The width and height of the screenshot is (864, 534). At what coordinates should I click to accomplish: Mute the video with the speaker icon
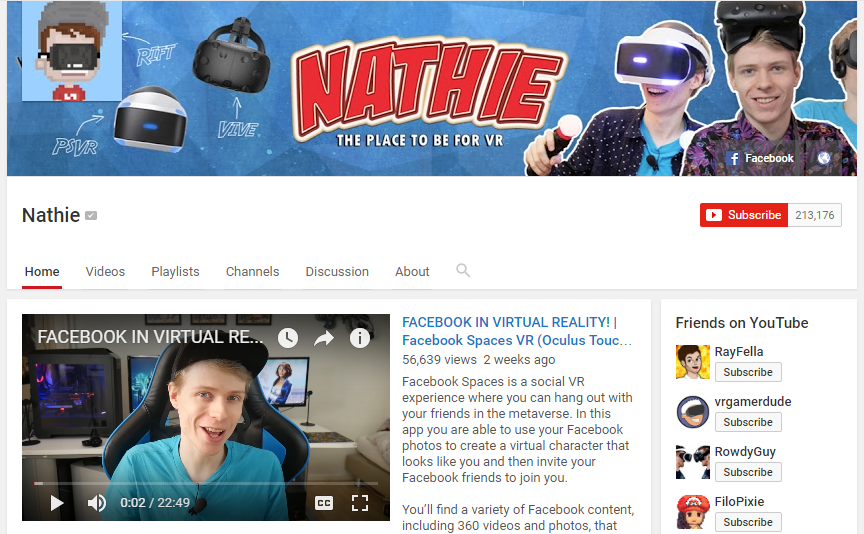[96, 503]
